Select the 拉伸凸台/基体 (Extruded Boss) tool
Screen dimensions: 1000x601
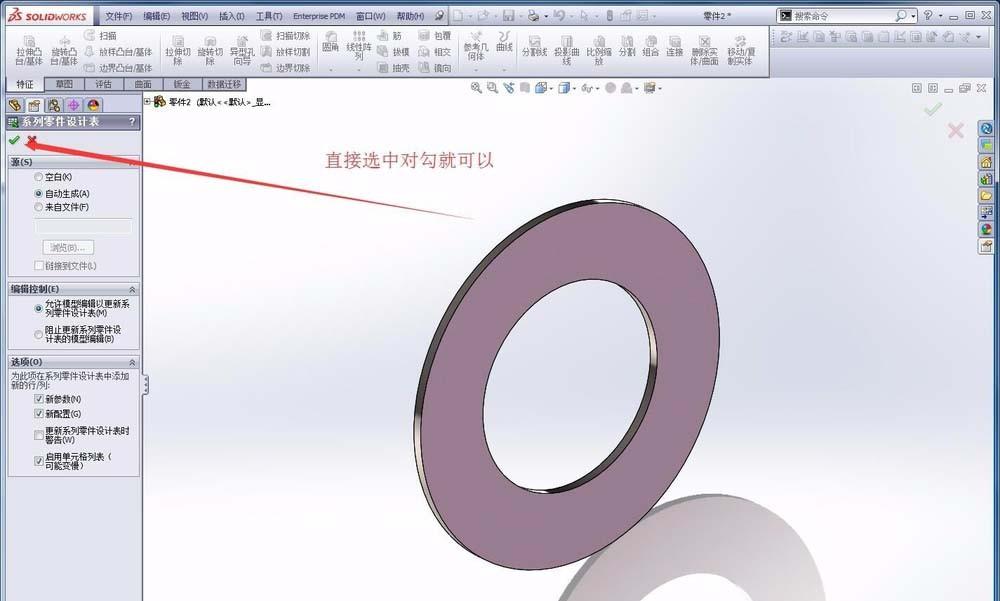[28, 50]
